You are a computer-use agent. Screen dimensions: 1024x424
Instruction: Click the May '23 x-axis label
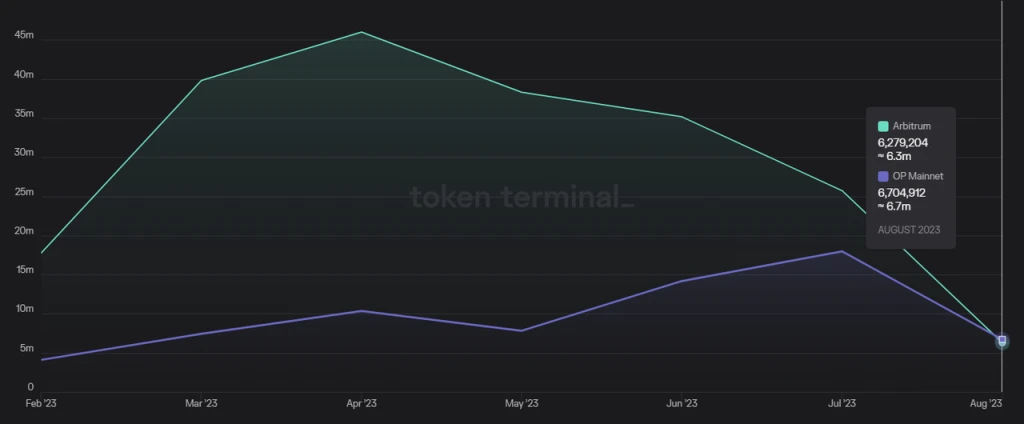(521, 404)
